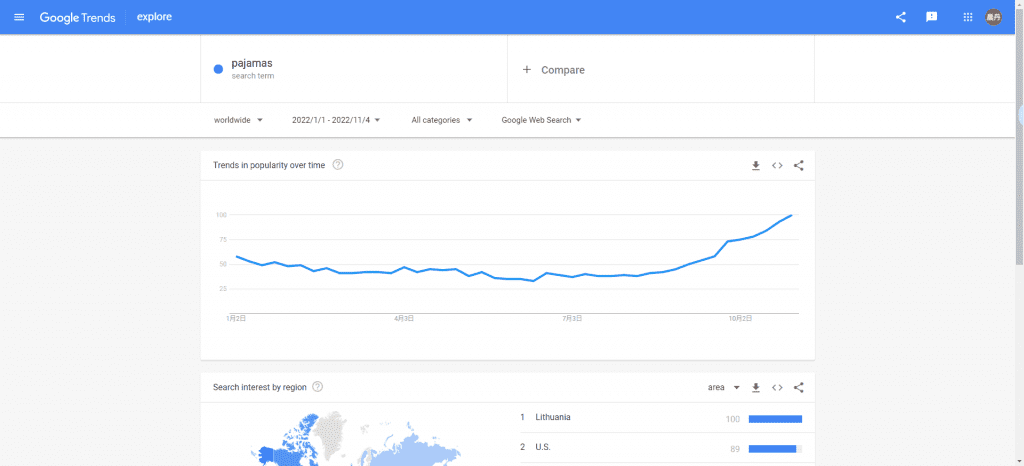
Task: Open the feedback icon in header
Action: click(932, 17)
